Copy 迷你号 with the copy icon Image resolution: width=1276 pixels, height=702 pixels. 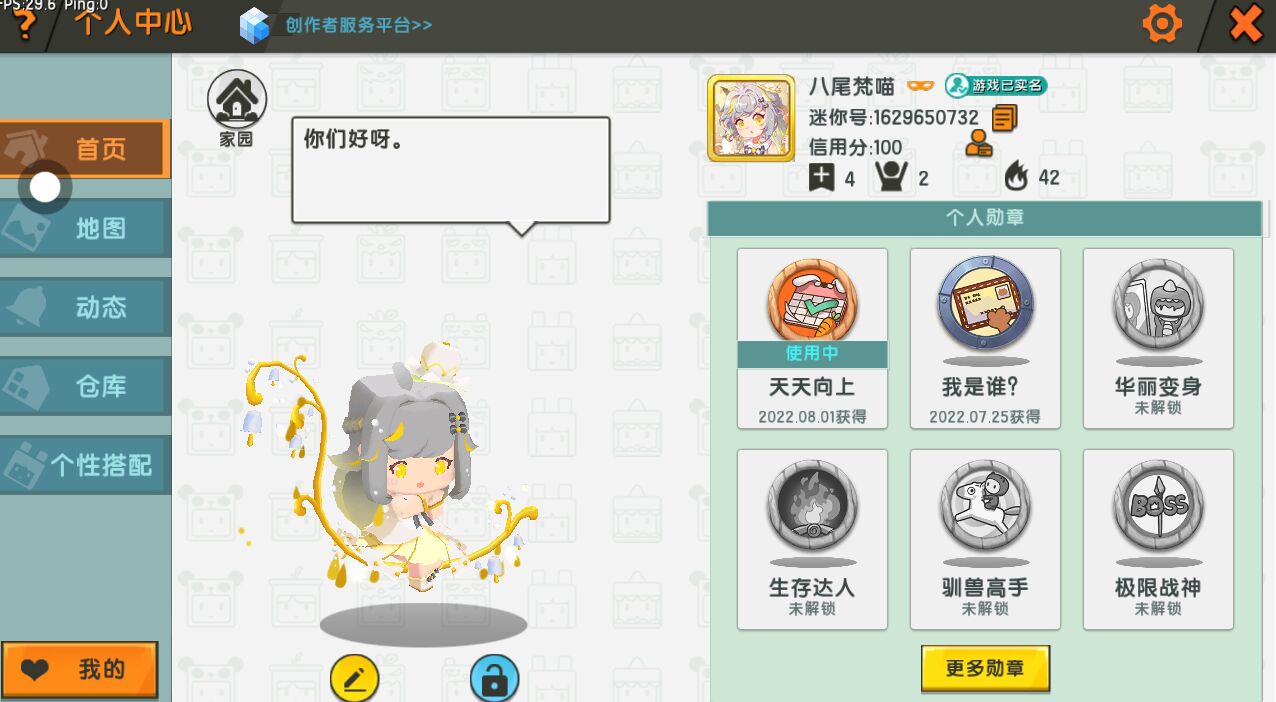1004,118
